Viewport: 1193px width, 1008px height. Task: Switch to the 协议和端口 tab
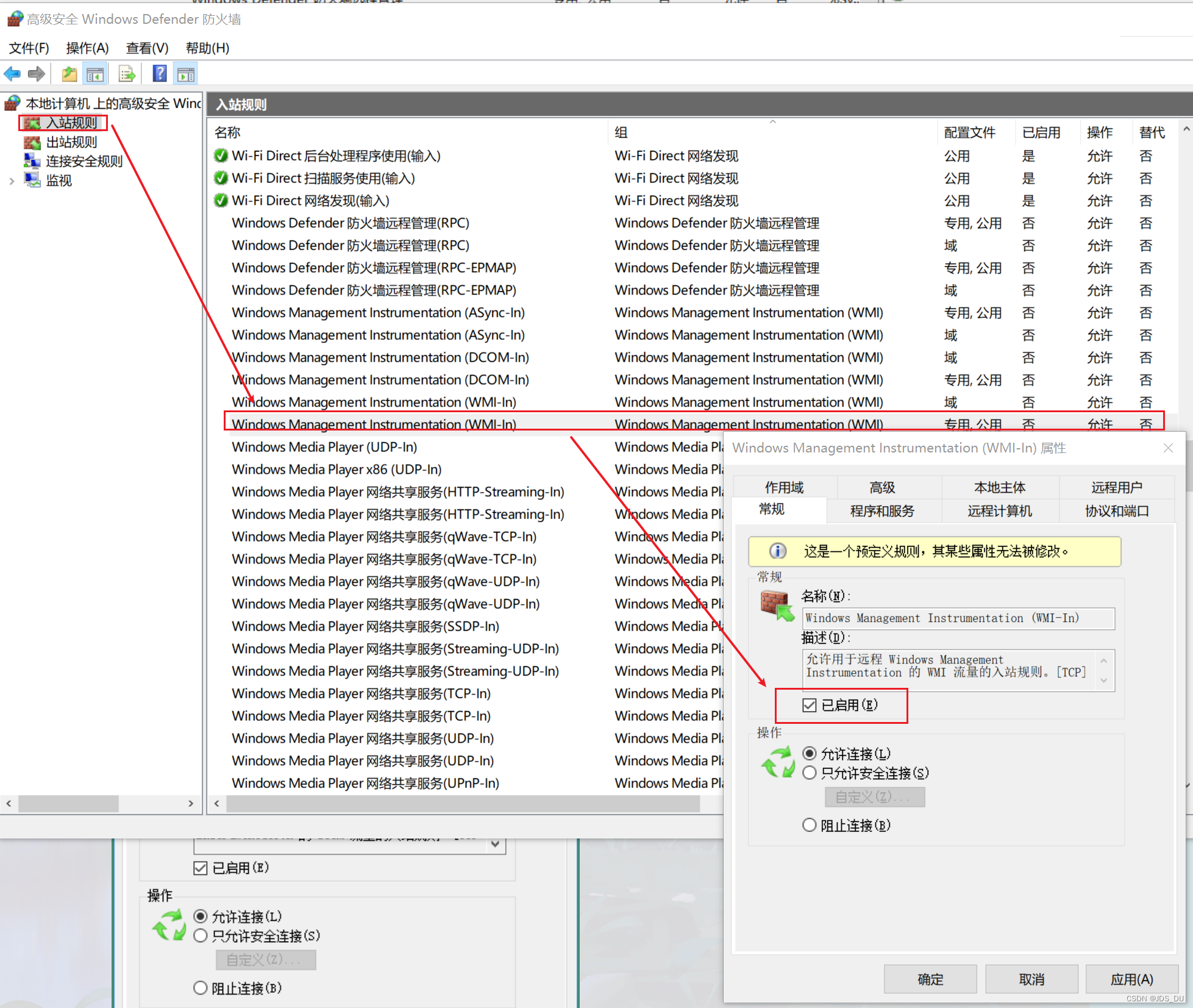click(x=1117, y=511)
